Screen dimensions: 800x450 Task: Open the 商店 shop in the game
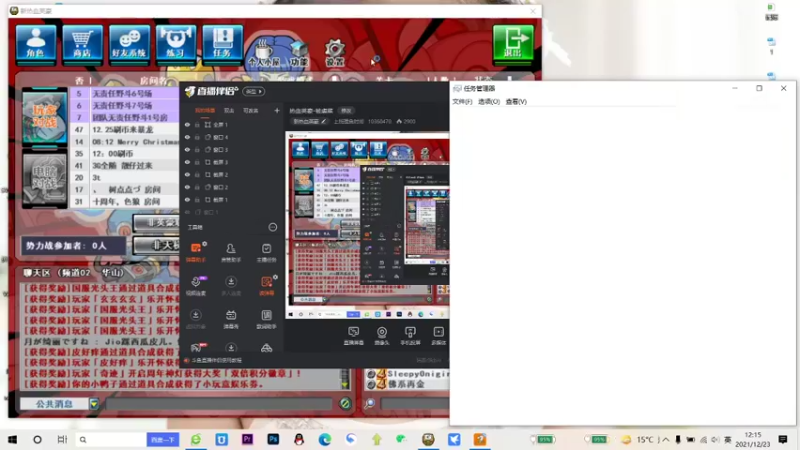coord(82,43)
